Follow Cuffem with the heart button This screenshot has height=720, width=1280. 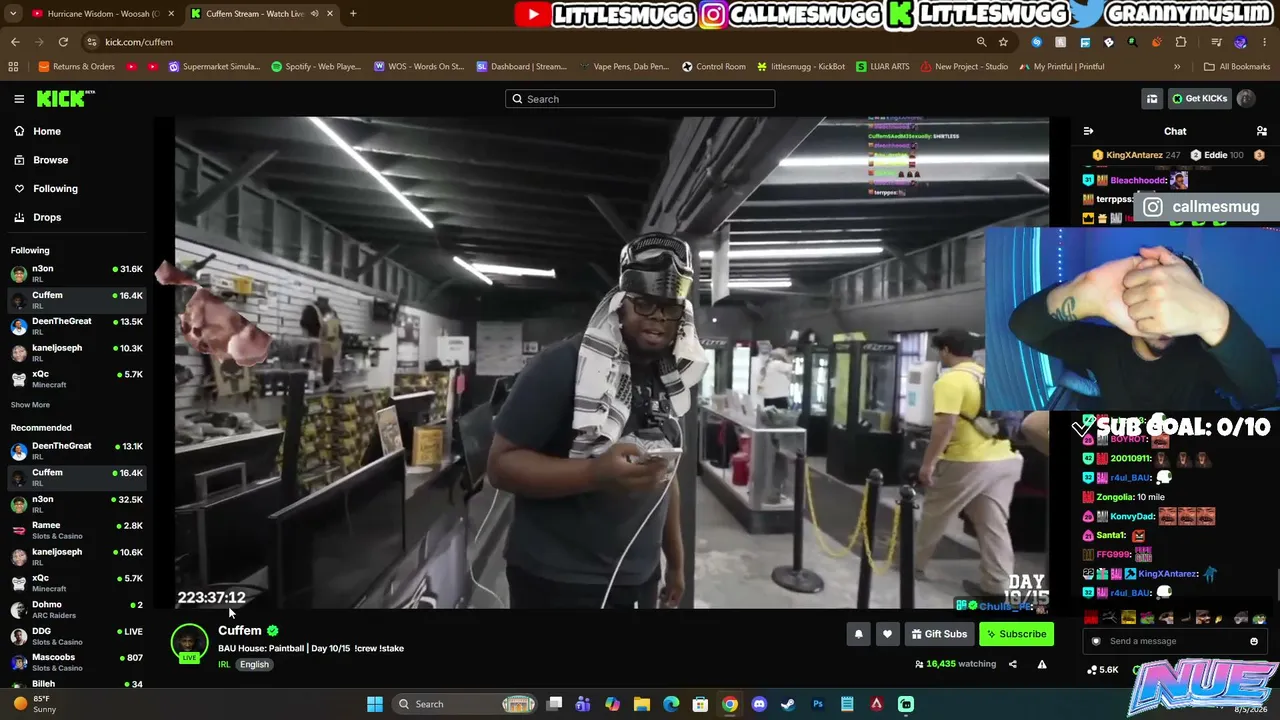(x=887, y=634)
